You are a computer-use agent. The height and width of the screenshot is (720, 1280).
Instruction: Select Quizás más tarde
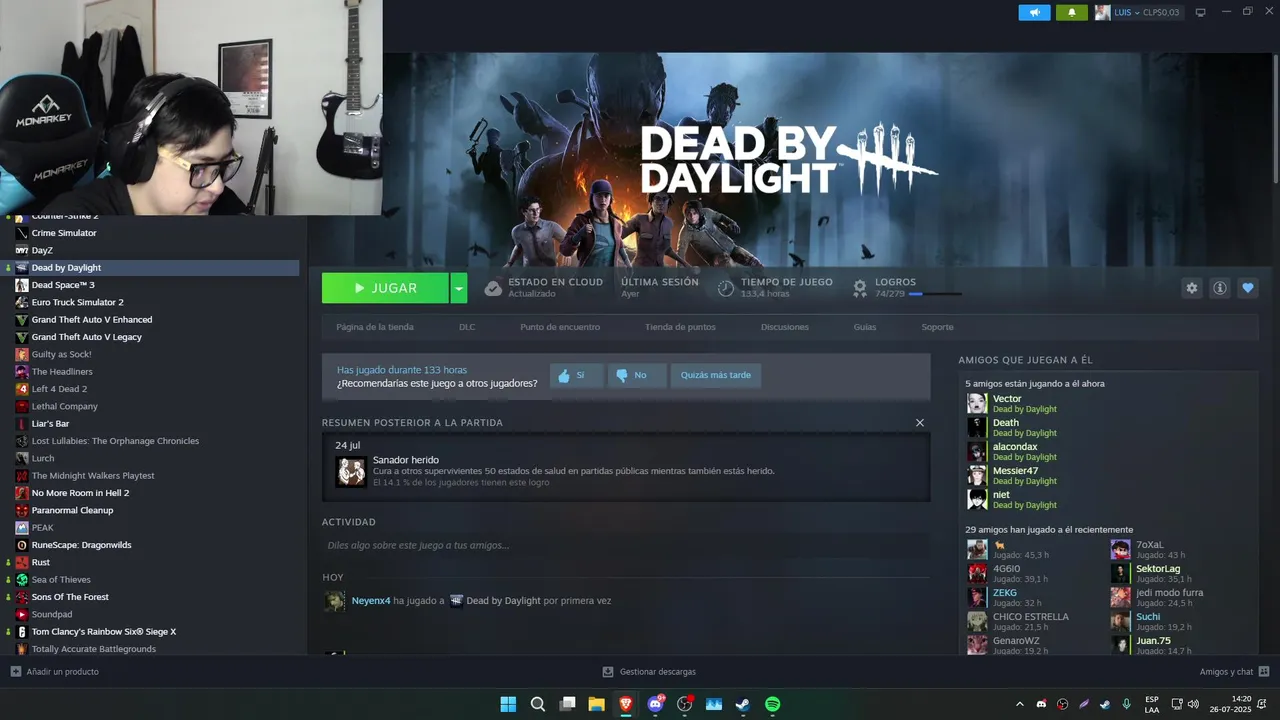click(x=716, y=376)
